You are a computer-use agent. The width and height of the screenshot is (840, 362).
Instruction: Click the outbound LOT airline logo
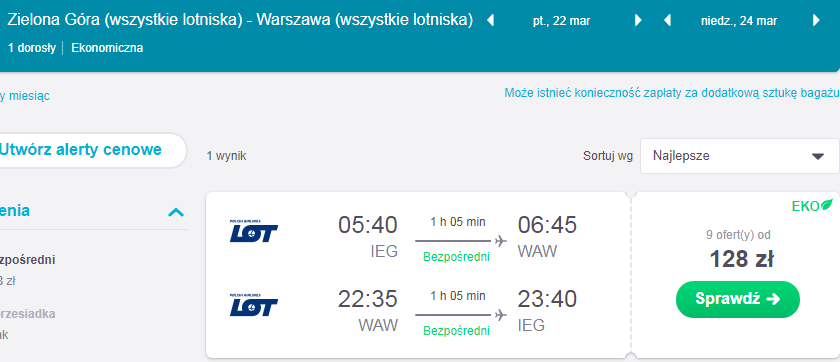pos(254,231)
